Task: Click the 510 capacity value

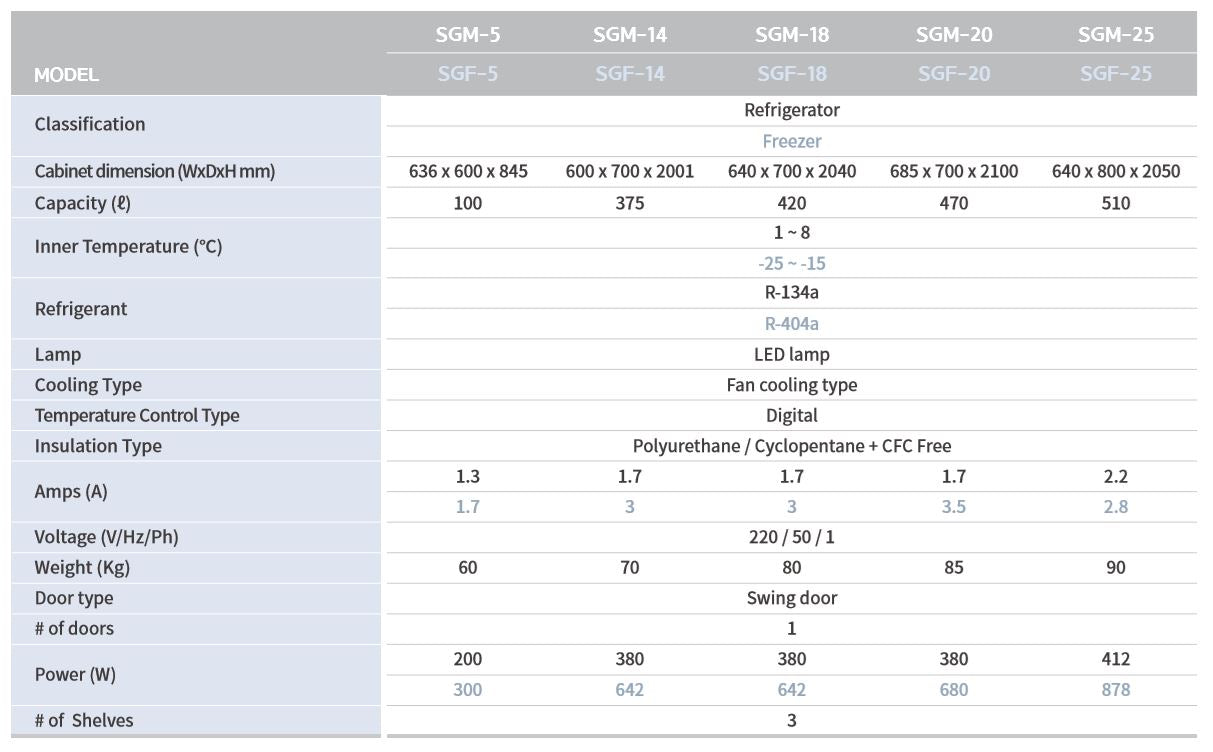Action: (1116, 203)
